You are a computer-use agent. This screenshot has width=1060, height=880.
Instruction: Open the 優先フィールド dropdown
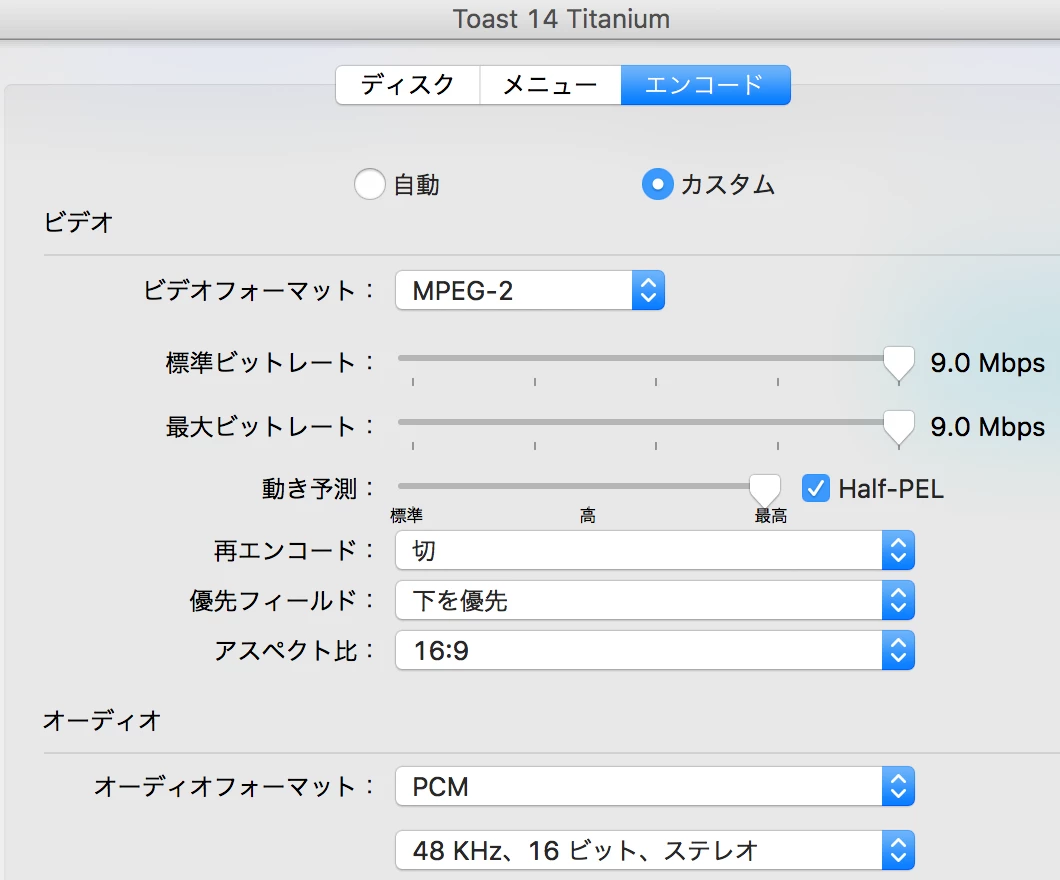[x=654, y=600]
